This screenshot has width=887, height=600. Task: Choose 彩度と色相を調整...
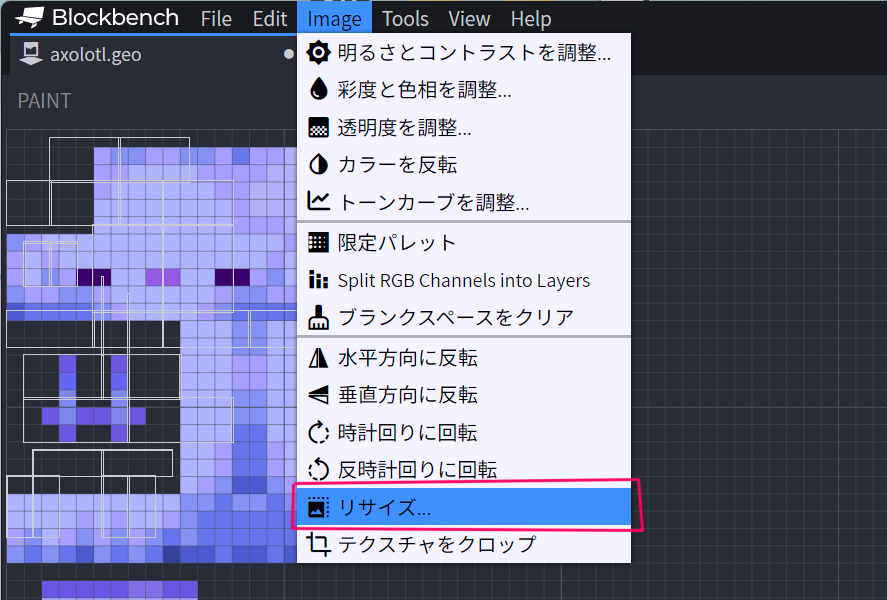464,89
